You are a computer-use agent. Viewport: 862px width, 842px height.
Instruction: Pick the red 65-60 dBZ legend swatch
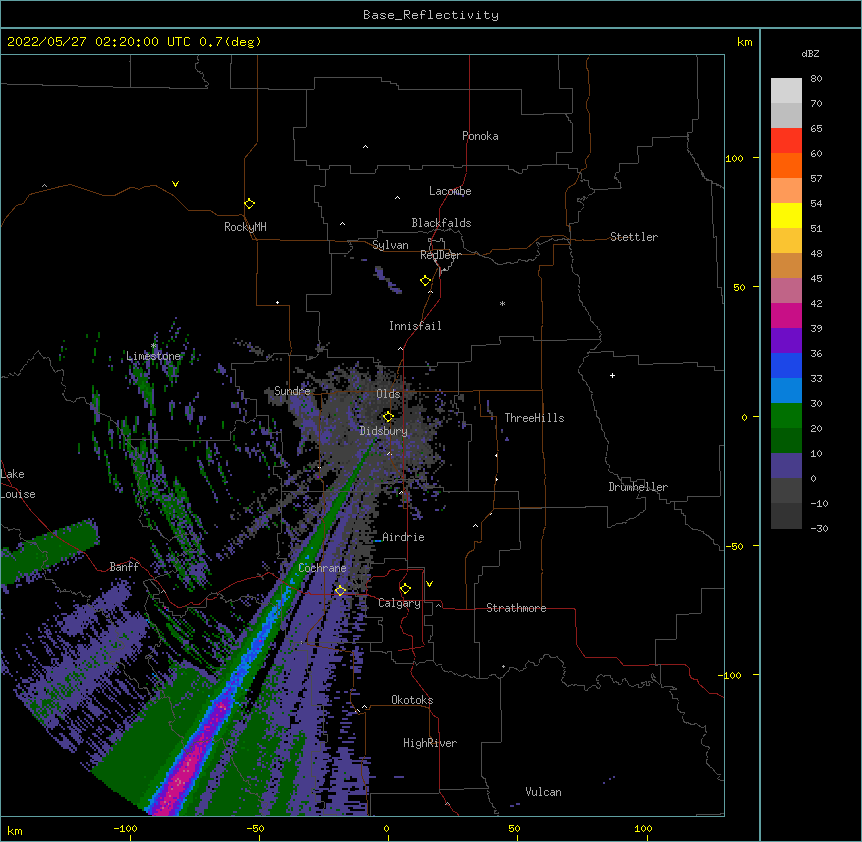[786, 140]
